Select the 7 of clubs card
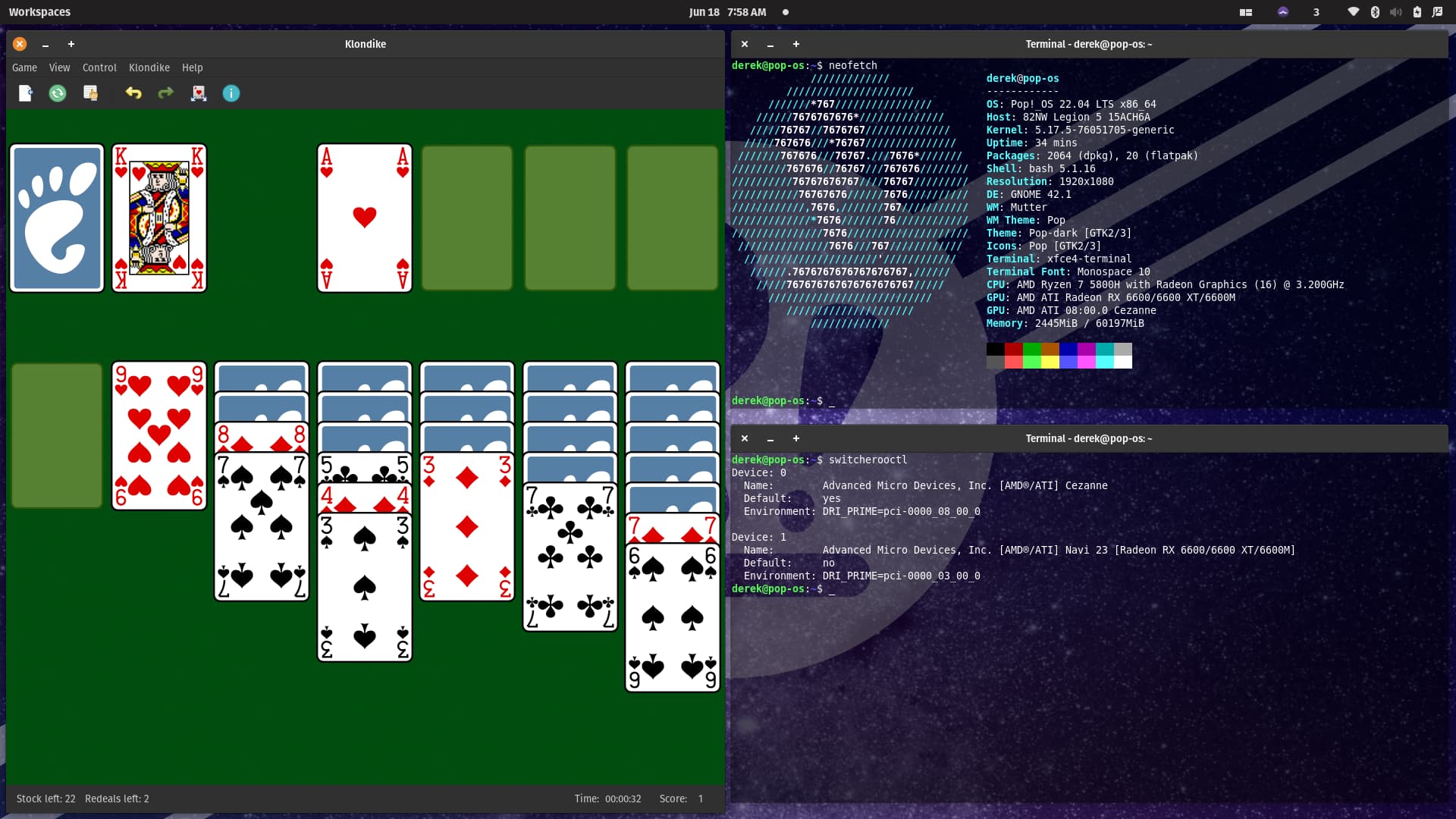Screen dimensions: 1456x819 570,557
